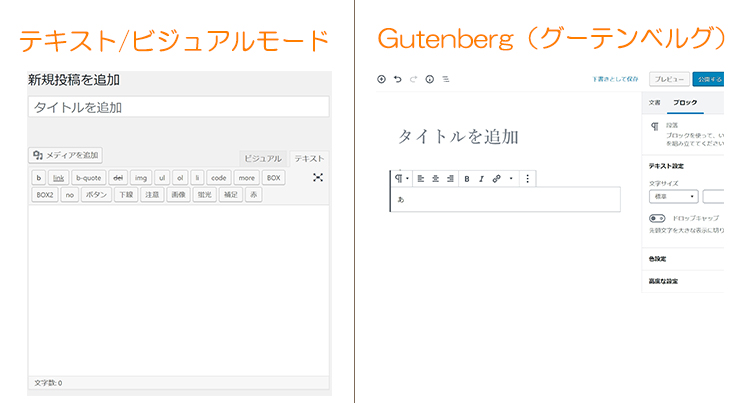The image size is (749, 403).
Task: Click the code quicktag button
Action: pos(219,178)
